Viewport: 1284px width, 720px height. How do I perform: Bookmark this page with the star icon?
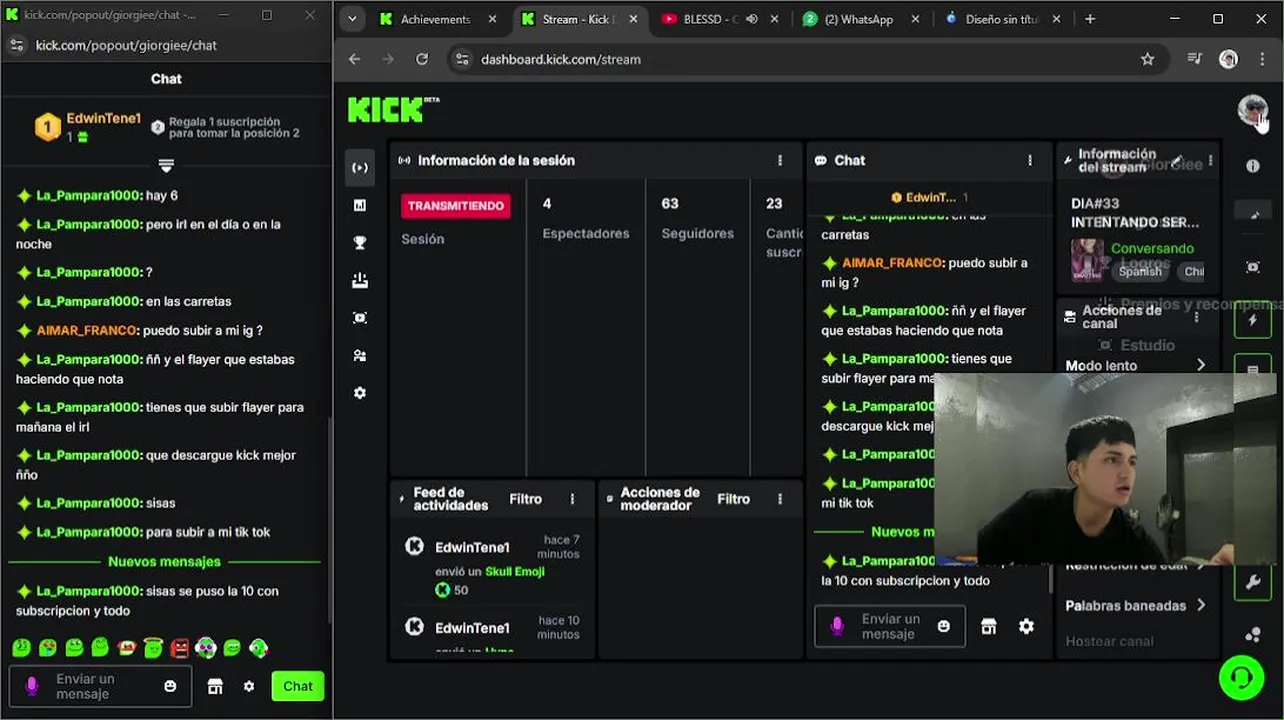coord(1147,59)
